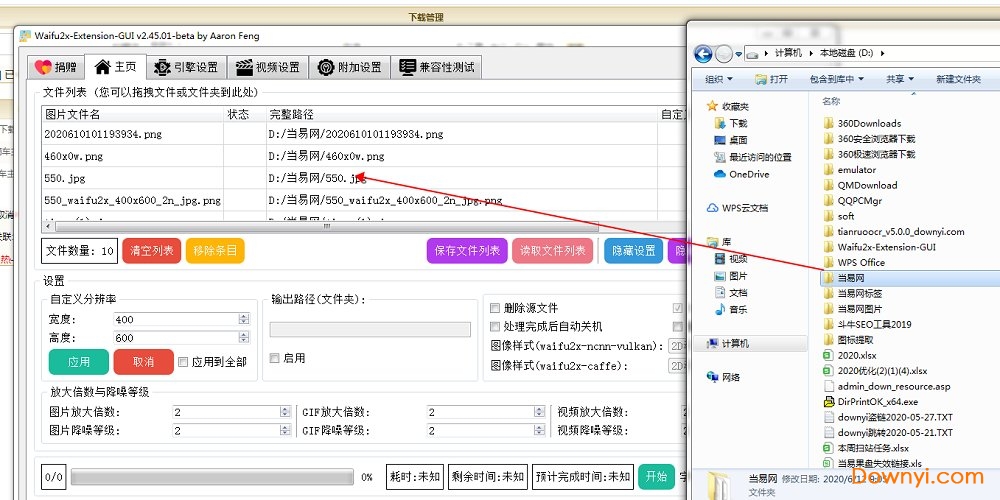Click the monitor icon on 兼容性测试 tab

(x=408, y=67)
